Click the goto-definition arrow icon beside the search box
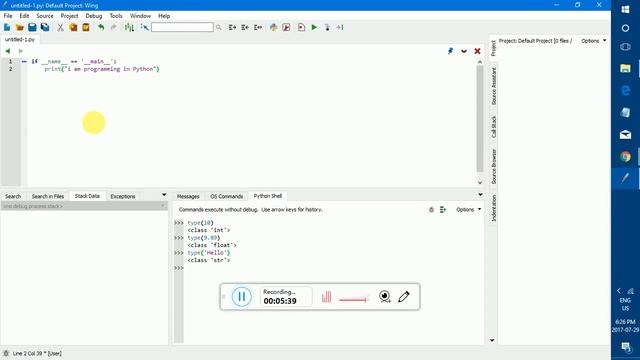The width and height of the screenshot is (640, 360). click(144, 27)
